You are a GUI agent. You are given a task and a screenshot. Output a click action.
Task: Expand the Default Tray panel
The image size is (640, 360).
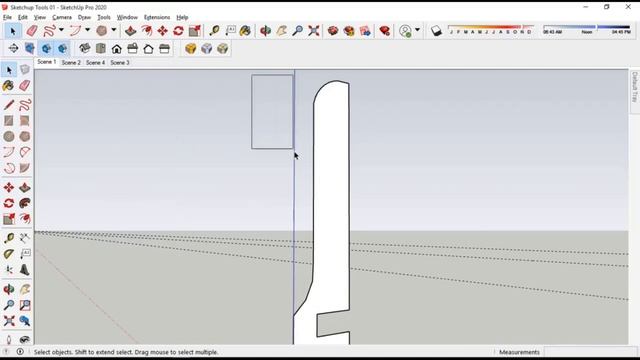[634, 87]
